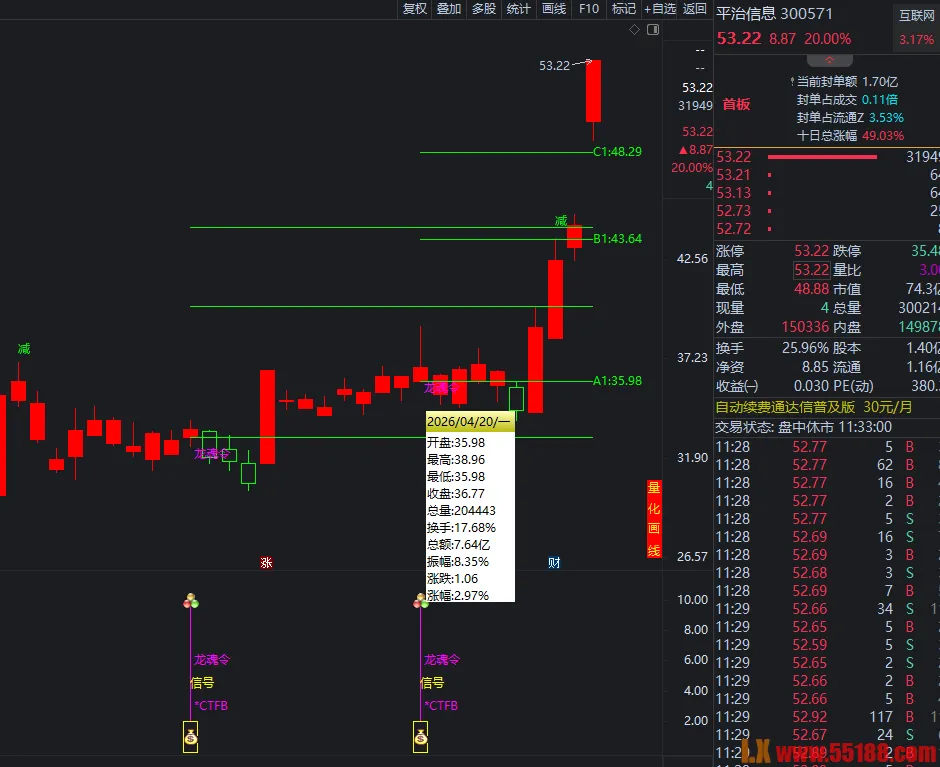Add stock with +自选 button
940x767 pixels.
(x=659, y=9)
